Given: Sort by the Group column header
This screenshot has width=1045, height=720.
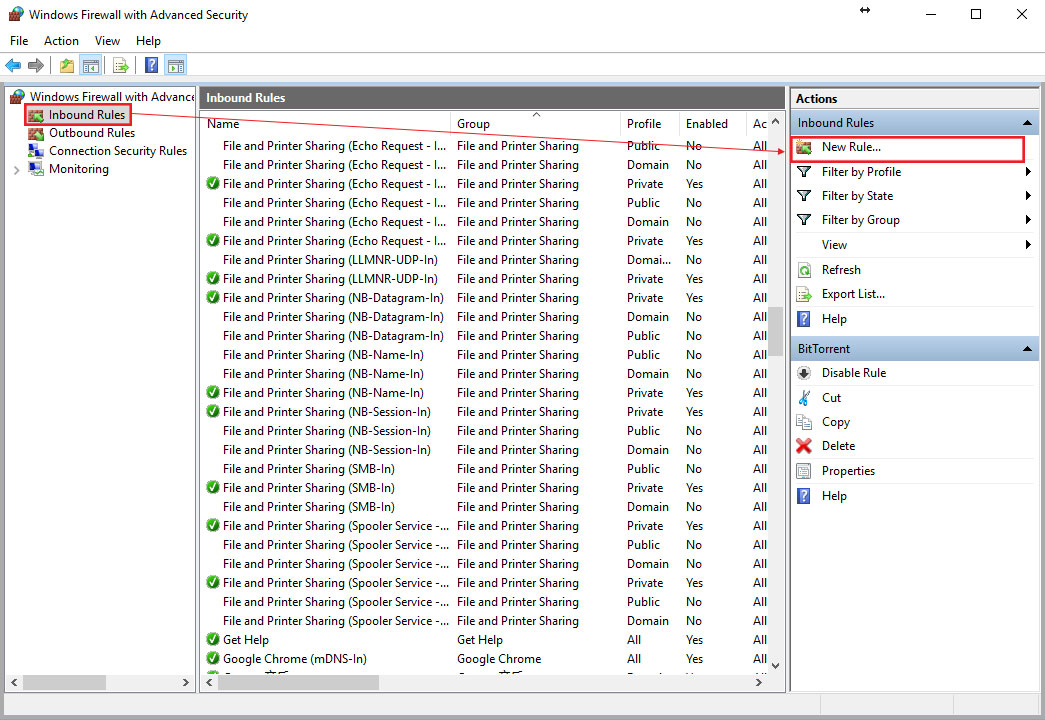Looking at the screenshot, I should tap(536, 124).
